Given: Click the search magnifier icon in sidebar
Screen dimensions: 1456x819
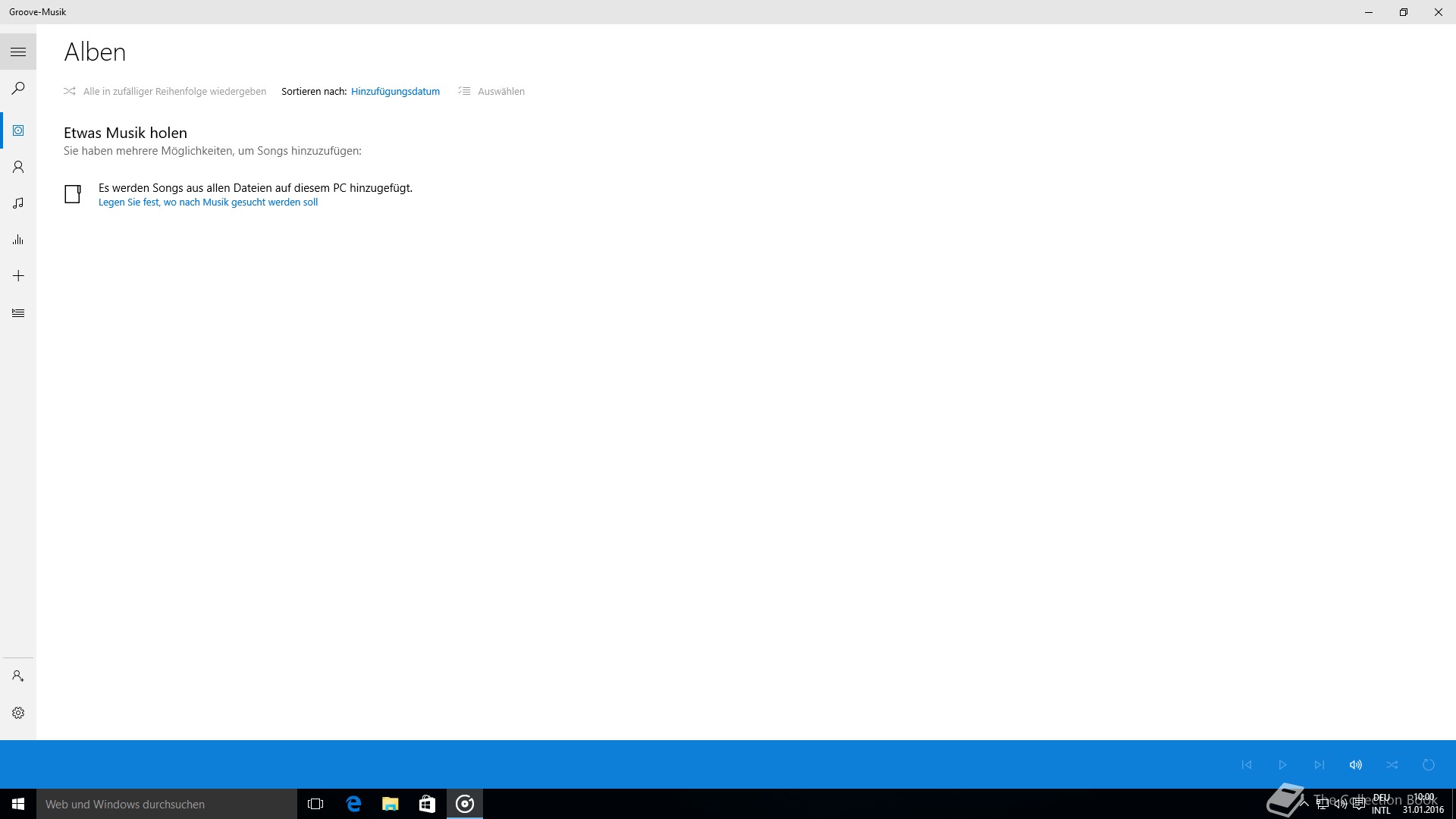Looking at the screenshot, I should tap(18, 89).
